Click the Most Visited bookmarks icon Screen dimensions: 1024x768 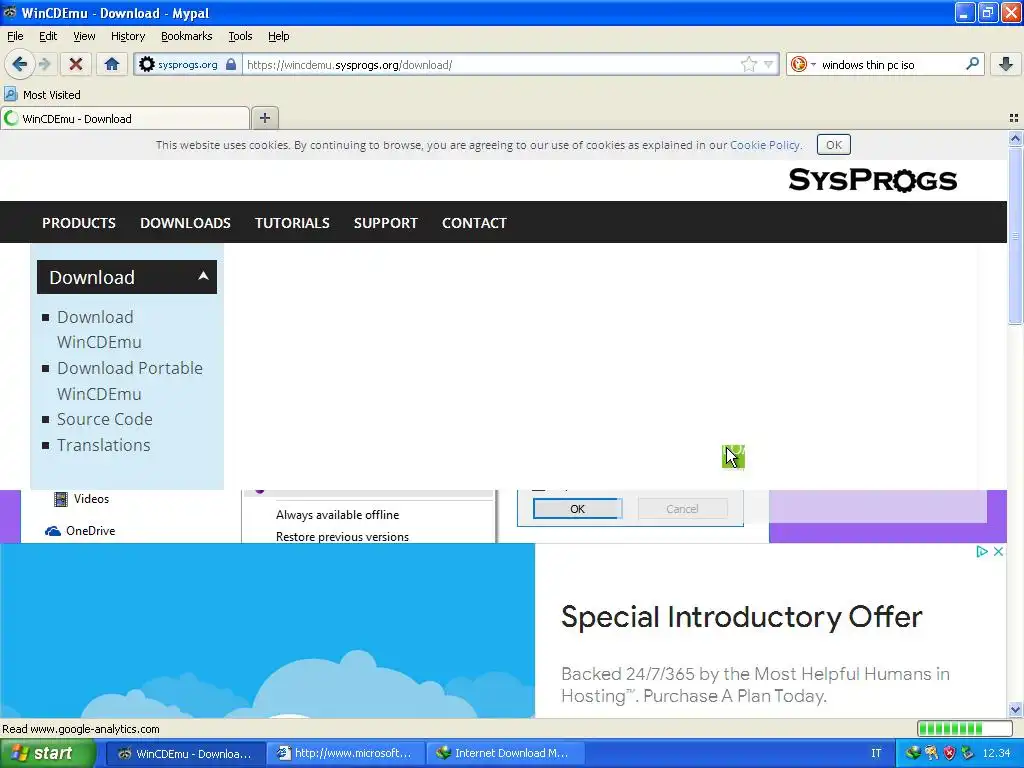pos(10,95)
